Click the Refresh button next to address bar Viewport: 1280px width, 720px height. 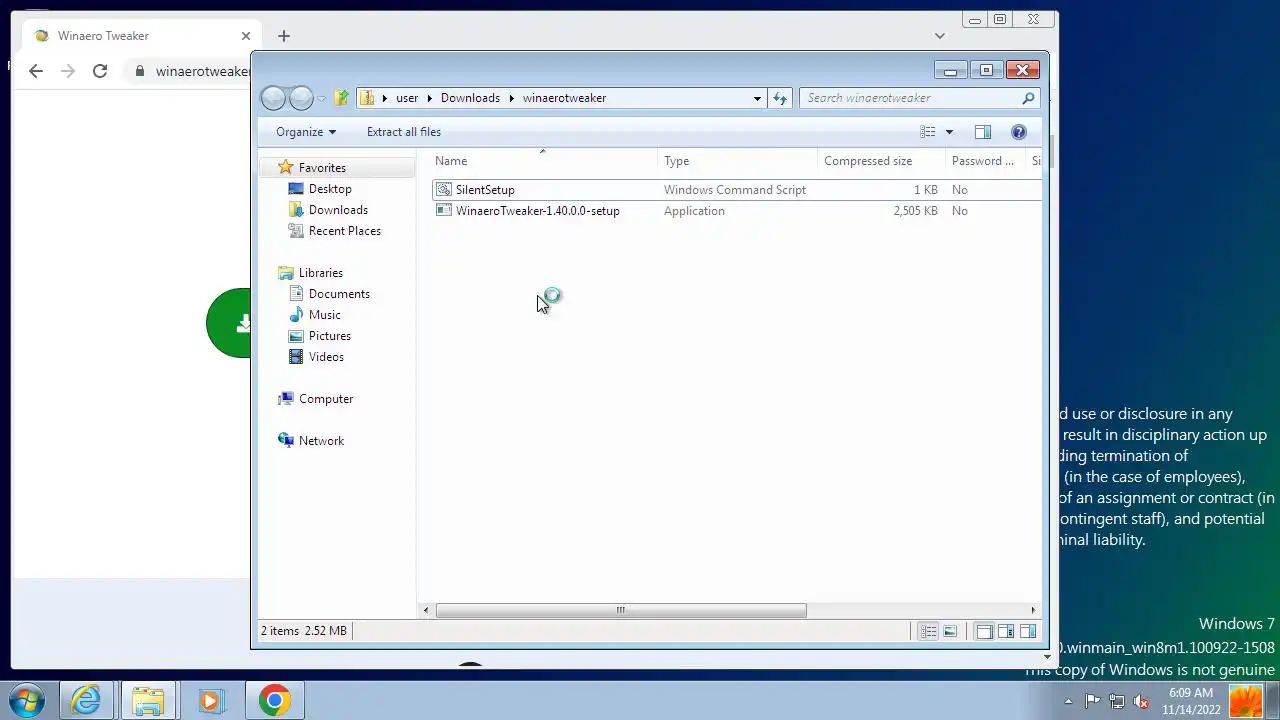point(780,98)
